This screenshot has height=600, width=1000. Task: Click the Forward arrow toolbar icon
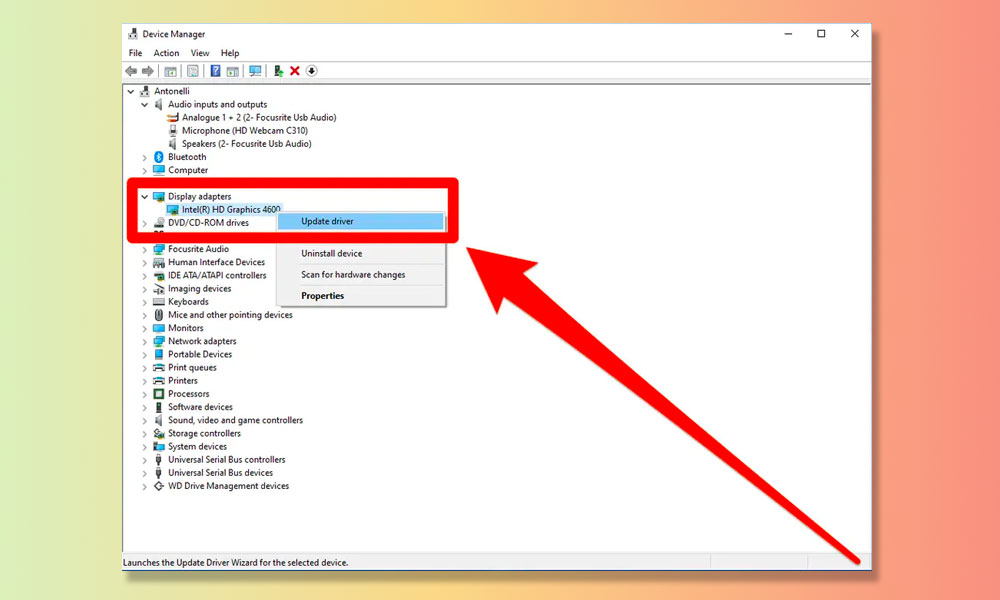[x=148, y=71]
